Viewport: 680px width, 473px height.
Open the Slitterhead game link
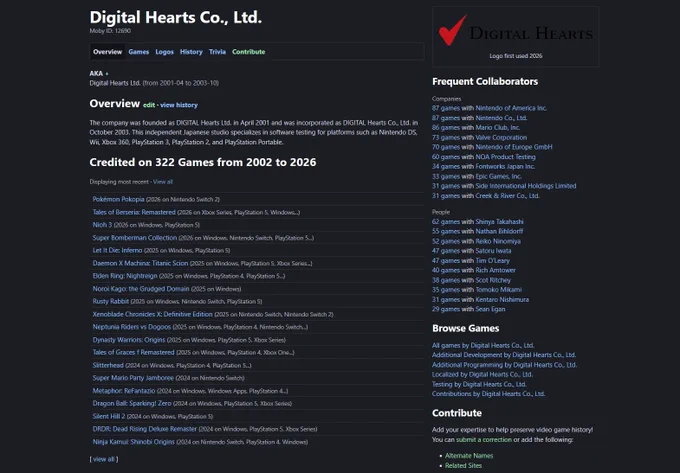click(108, 365)
